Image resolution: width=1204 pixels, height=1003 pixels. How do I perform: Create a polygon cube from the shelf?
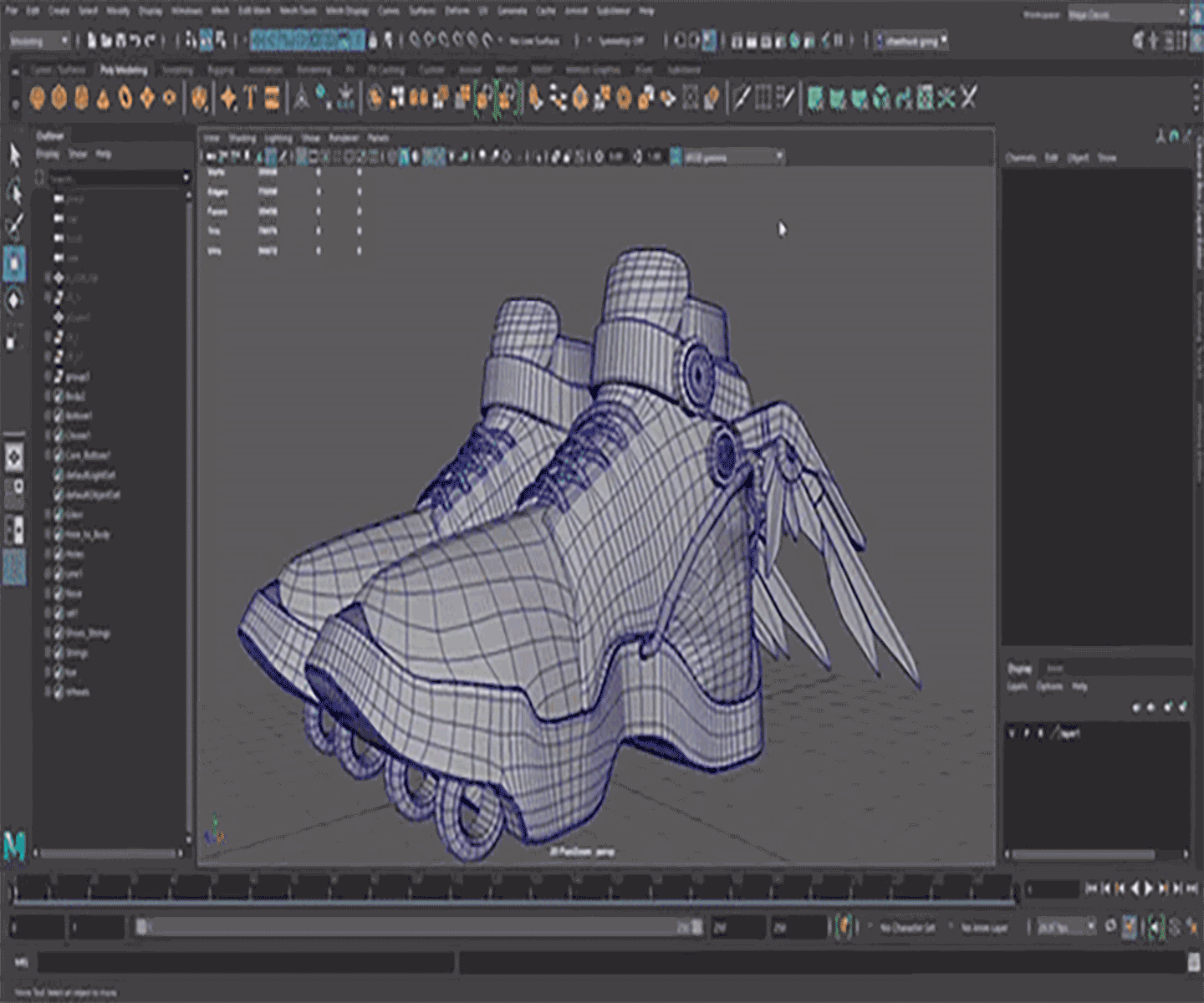59,99
